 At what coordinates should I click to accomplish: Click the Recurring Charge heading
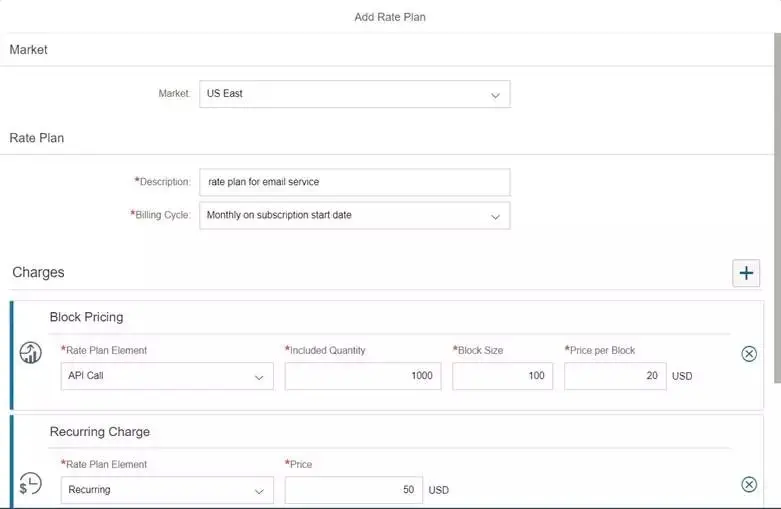coord(100,432)
